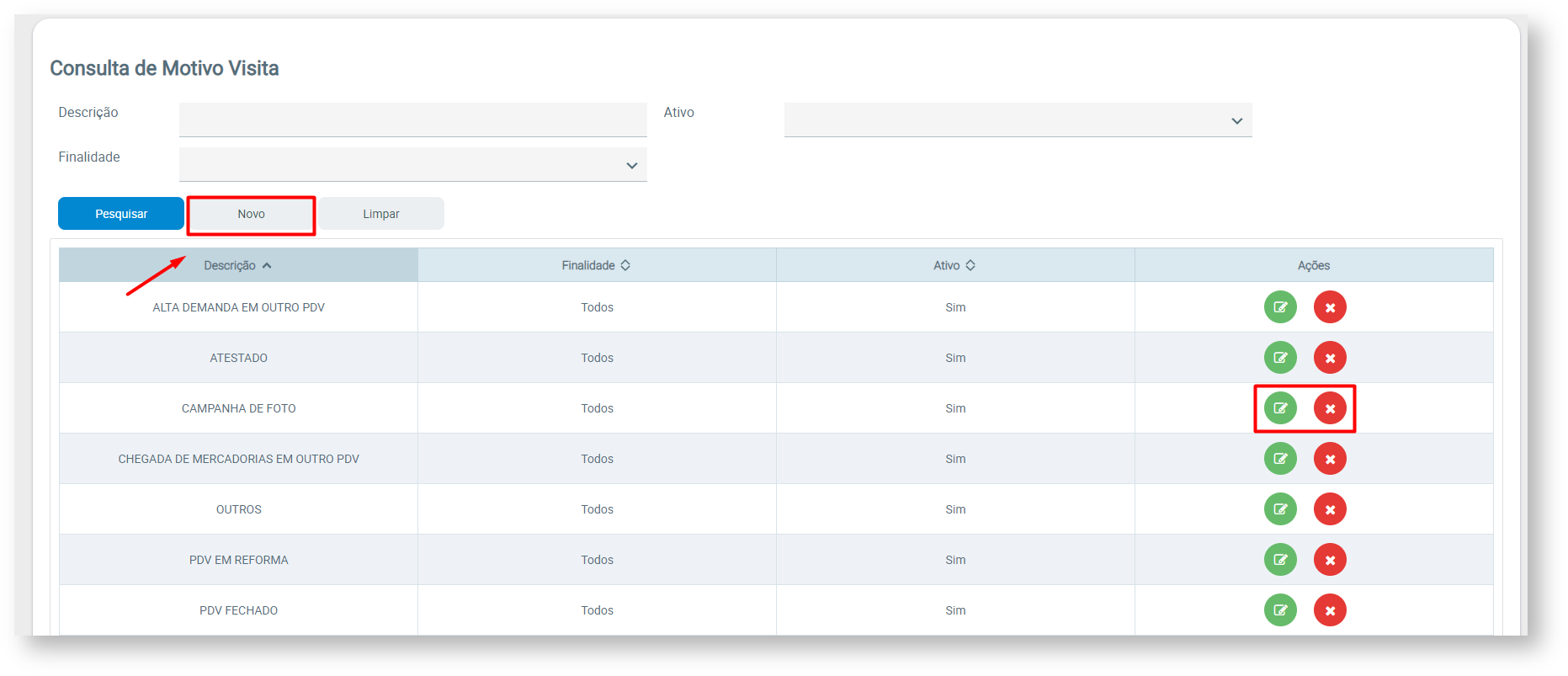Select the PDV FECHADO description cell
The image size is (1568, 676).
point(238,610)
